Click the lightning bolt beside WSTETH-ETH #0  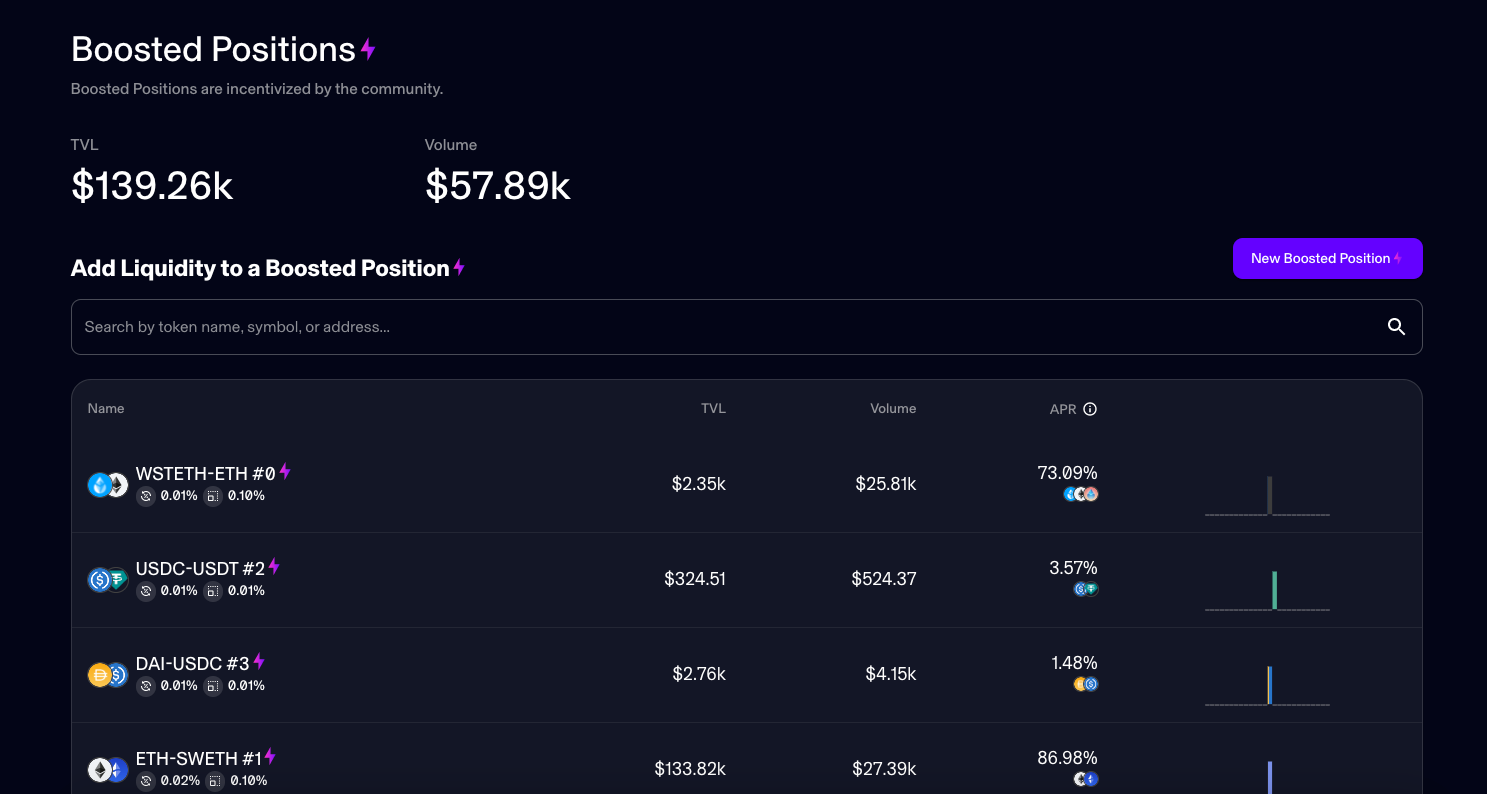[285, 471]
